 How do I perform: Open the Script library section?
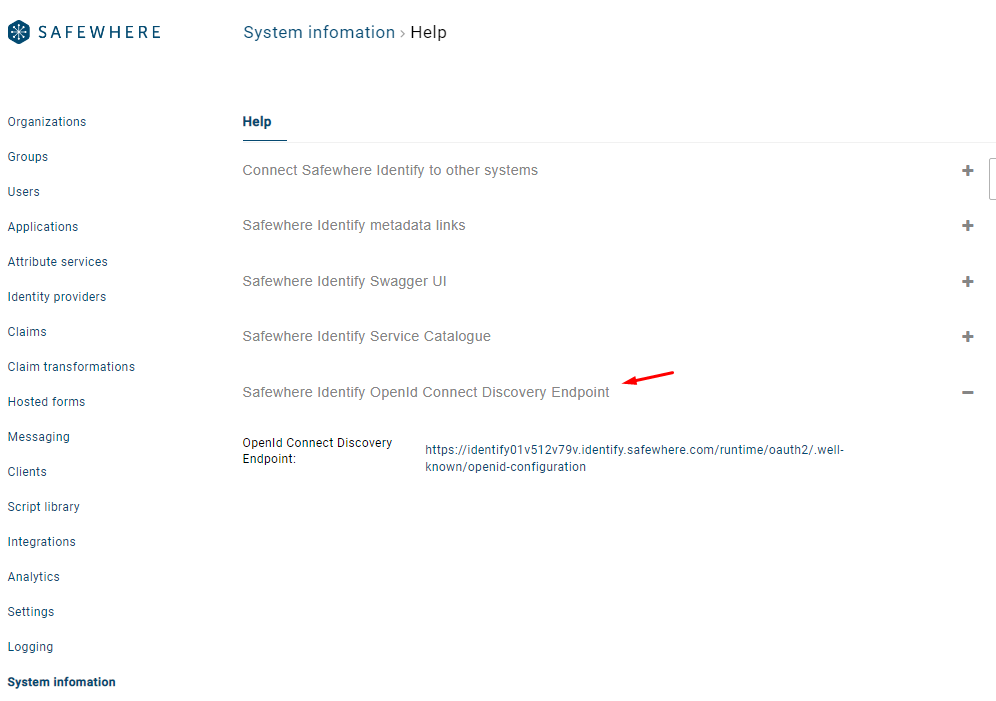pyautogui.click(x=44, y=507)
